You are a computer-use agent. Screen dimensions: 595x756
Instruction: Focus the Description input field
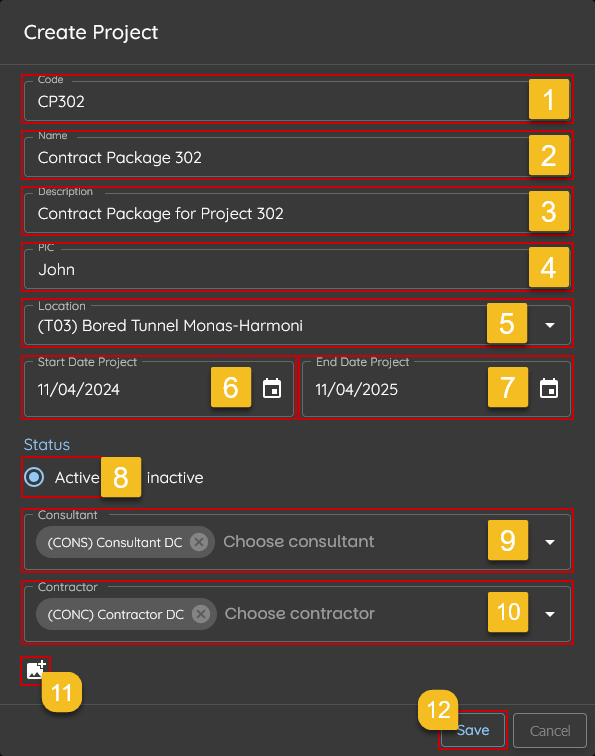[297, 212]
